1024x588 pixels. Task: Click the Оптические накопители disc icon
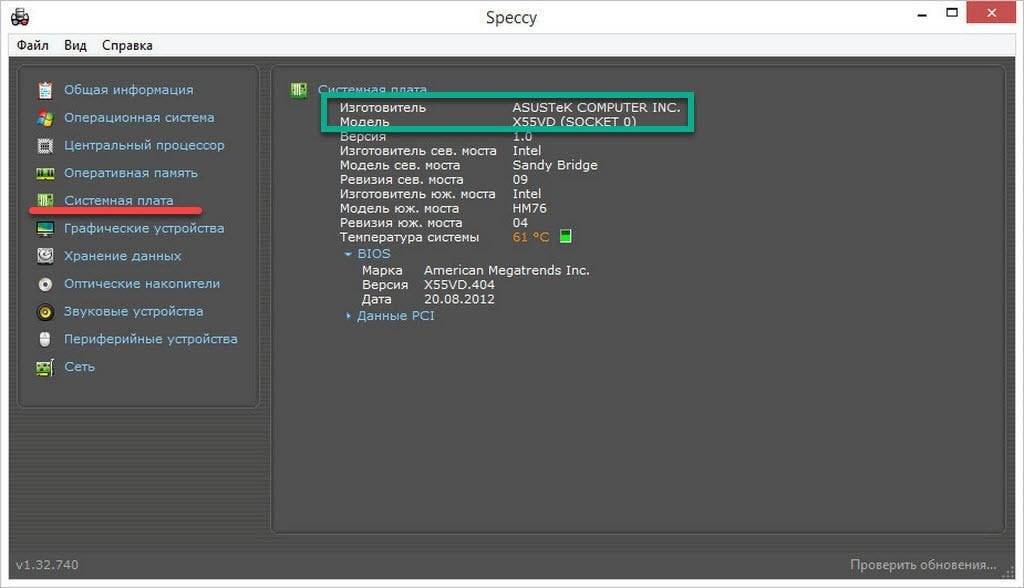(45, 284)
